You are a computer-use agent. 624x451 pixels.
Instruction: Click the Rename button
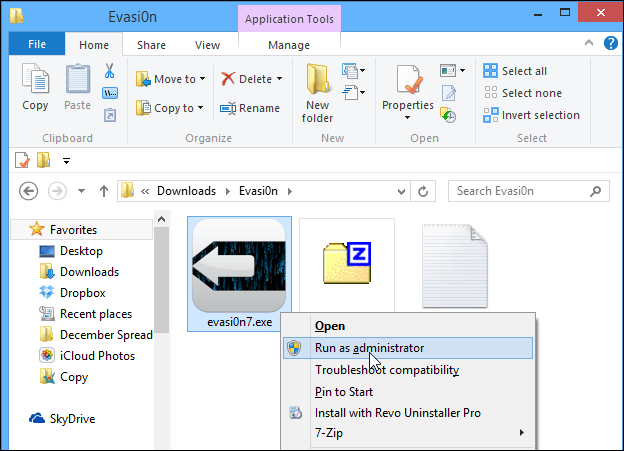(x=250, y=108)
